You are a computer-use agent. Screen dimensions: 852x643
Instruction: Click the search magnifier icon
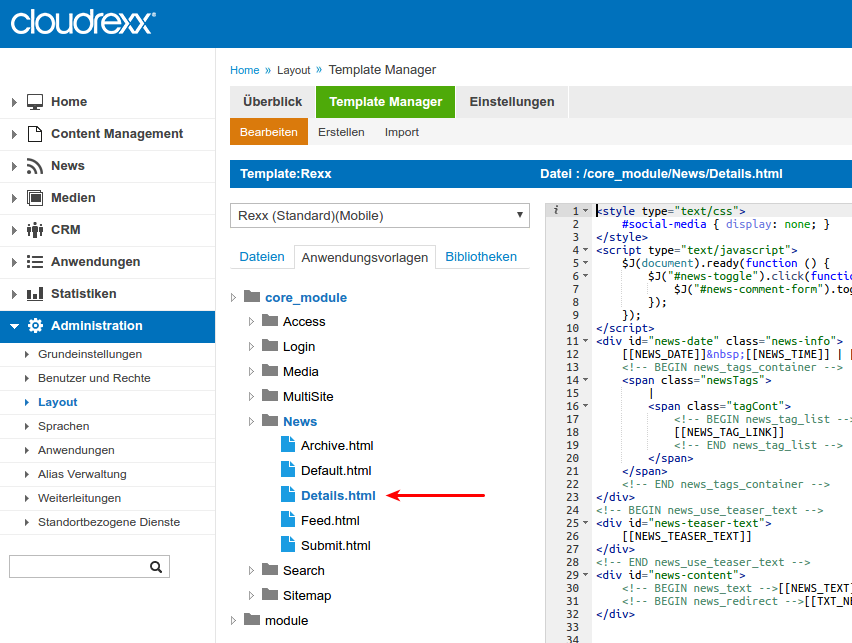click(156, 567)
